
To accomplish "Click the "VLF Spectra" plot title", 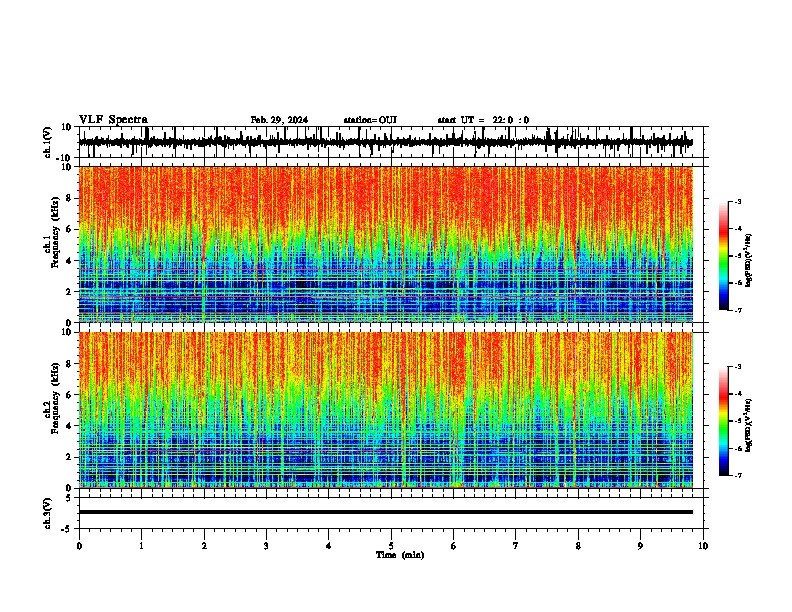I will click(x=113, y=120).
